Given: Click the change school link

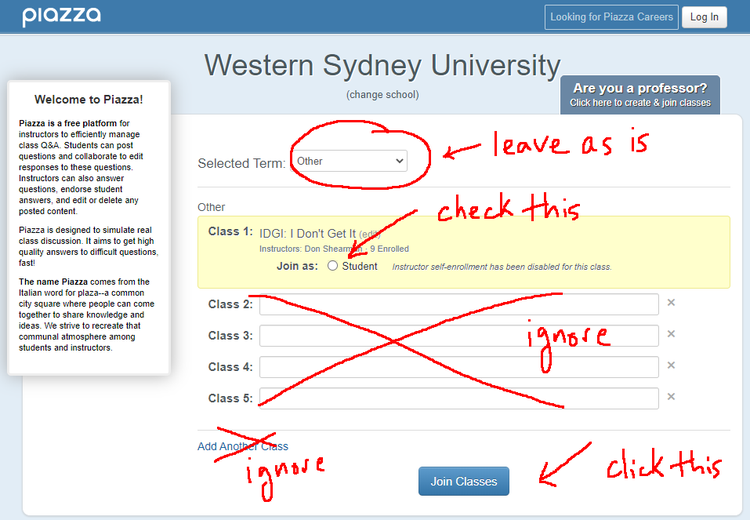Looking at the screenshot, I should point(382,95).
